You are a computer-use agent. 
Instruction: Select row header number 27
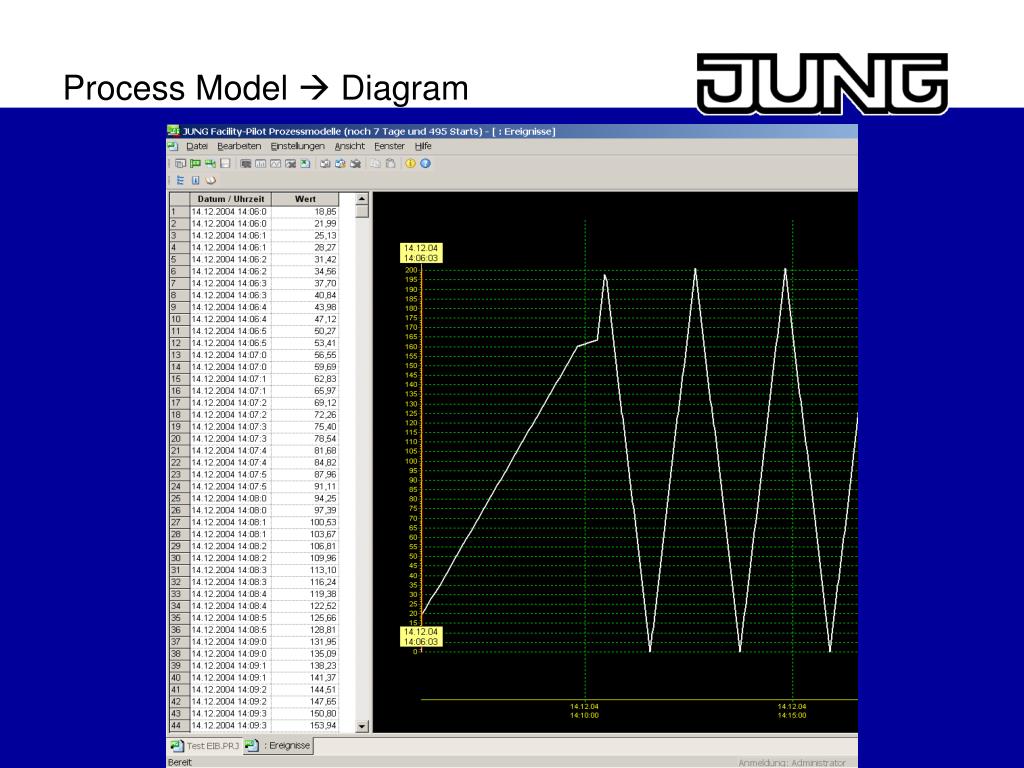(x=180, y=522)
